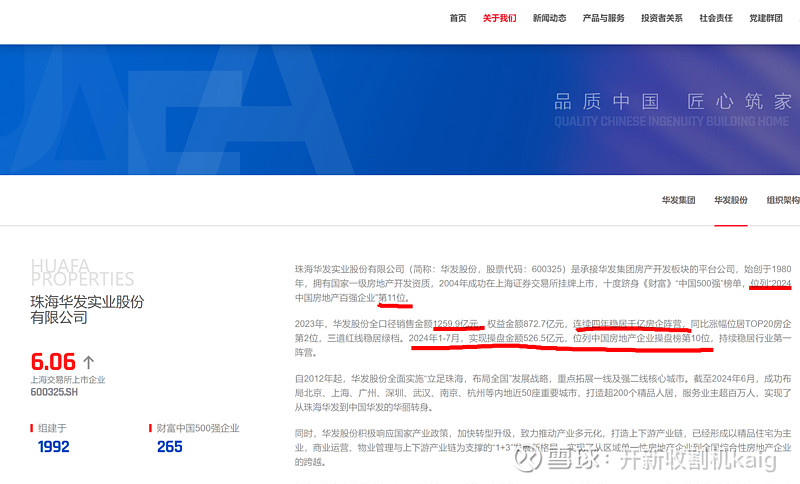Image resolution: width=800 pixels, height=484 pixels.
Task: Click the 财富中国500强企业 label
Action: 198,428
